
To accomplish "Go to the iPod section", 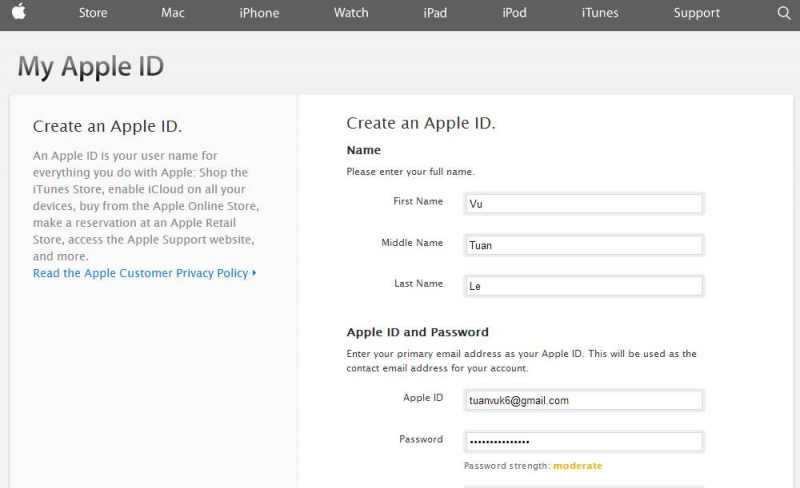I will [x=514, y=13].
